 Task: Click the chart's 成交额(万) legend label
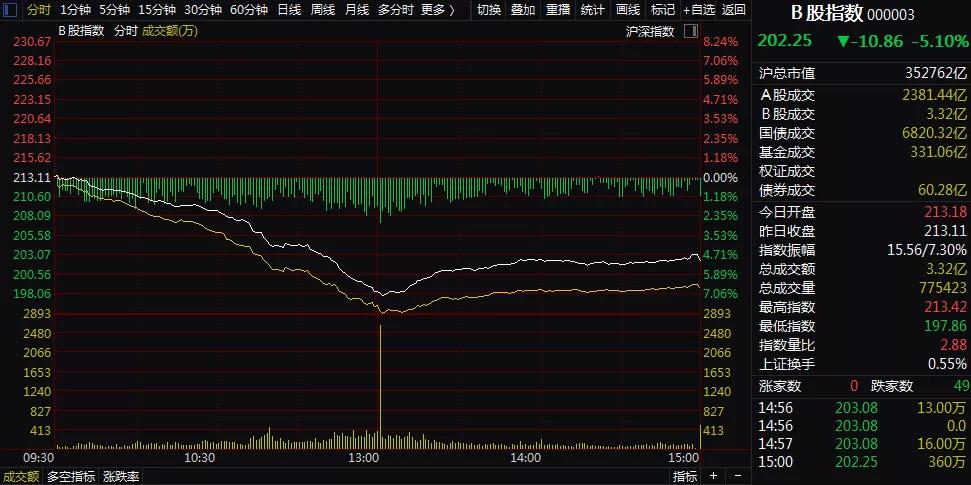[x=170, y=31]
